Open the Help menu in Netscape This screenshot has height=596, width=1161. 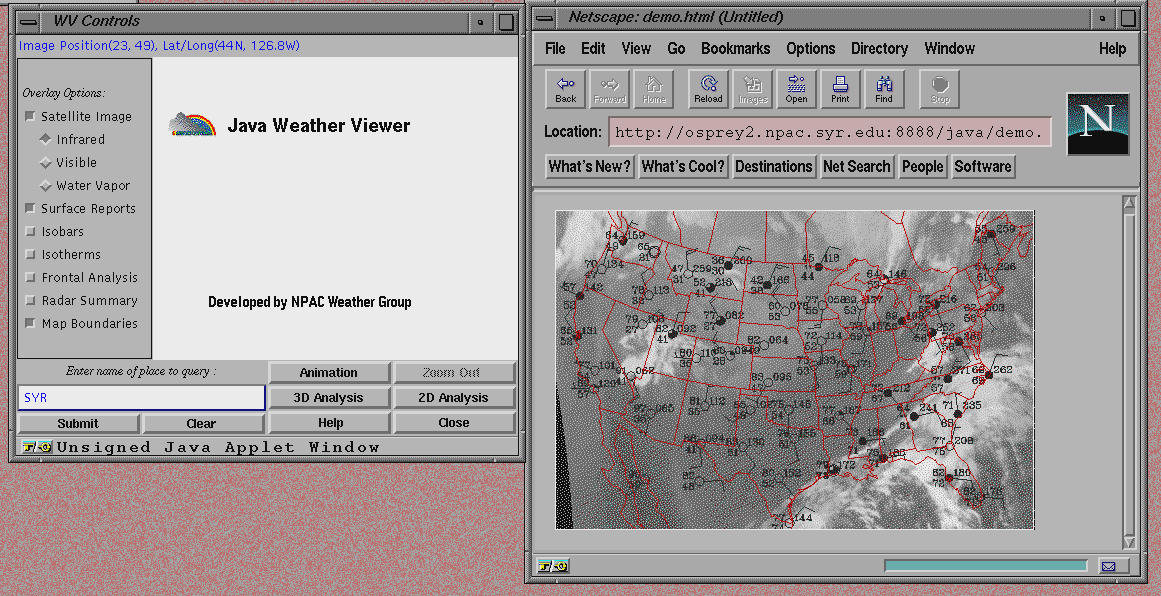1112,49
